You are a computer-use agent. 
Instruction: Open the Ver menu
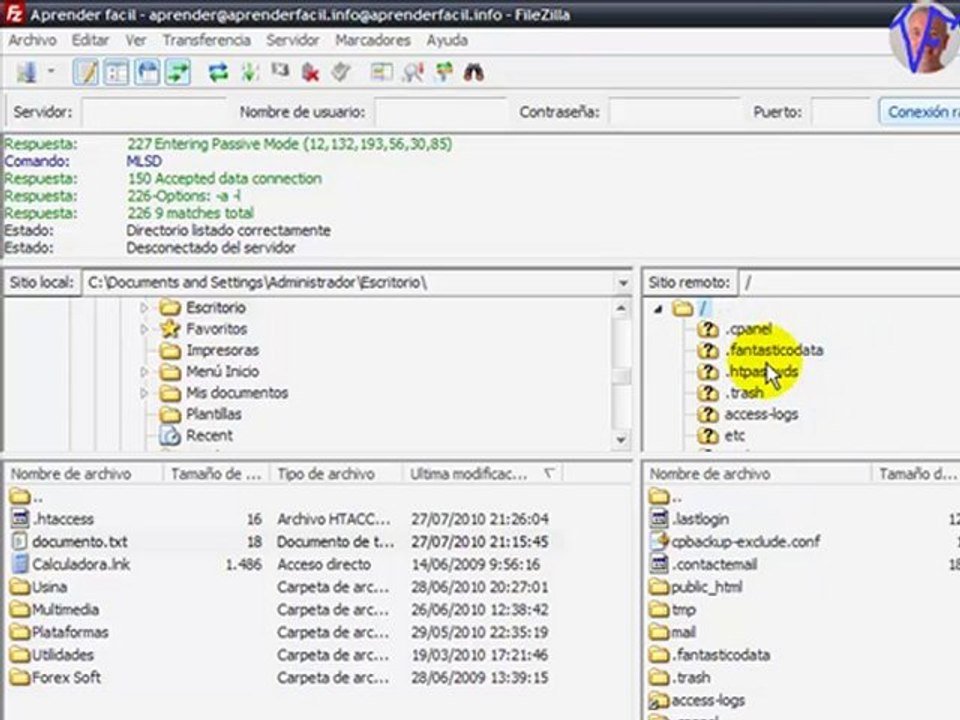tap(136, 40)
